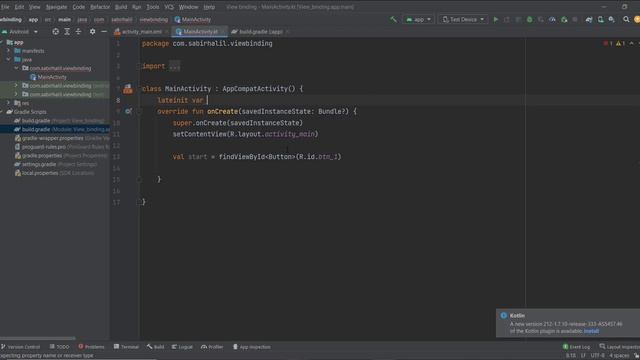Expand the res folder

[8, 103]
